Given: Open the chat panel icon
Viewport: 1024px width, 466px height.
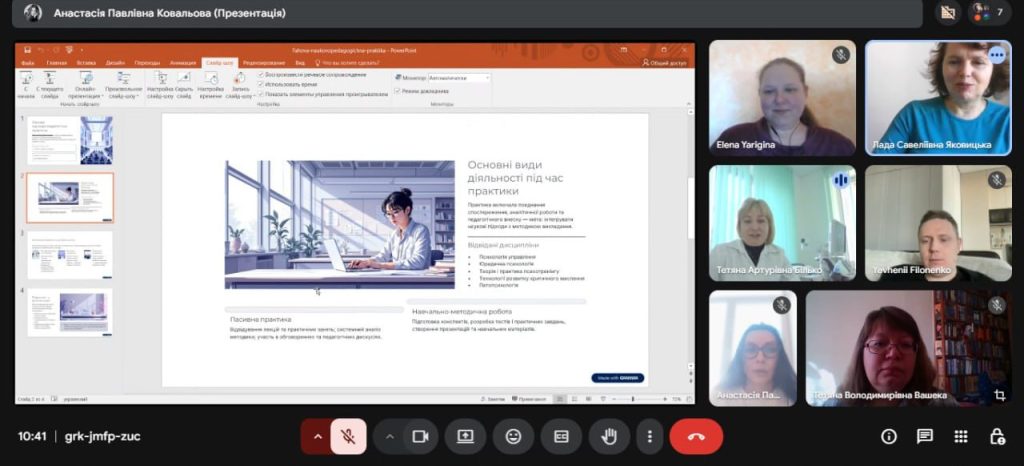Looking at the screenshot, I should click(x=925, y=436).
